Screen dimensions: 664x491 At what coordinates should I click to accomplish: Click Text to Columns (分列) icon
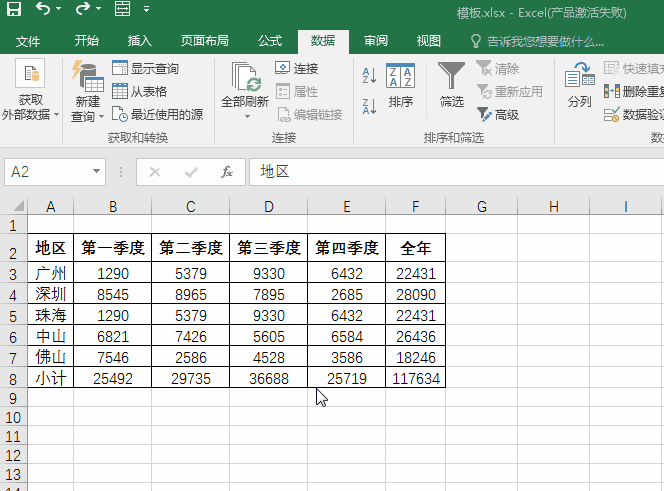tap(579, 78)
